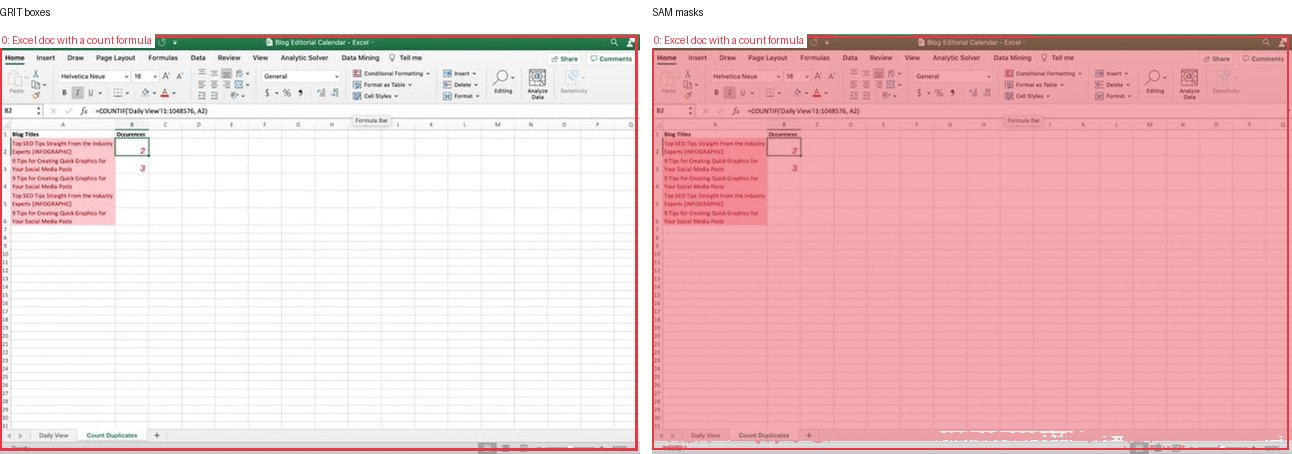This screenshot has width=1292, height=454.
Task: Click Format Painter brush in GRIT boxes Excel
Action: [x=36, y=95]
